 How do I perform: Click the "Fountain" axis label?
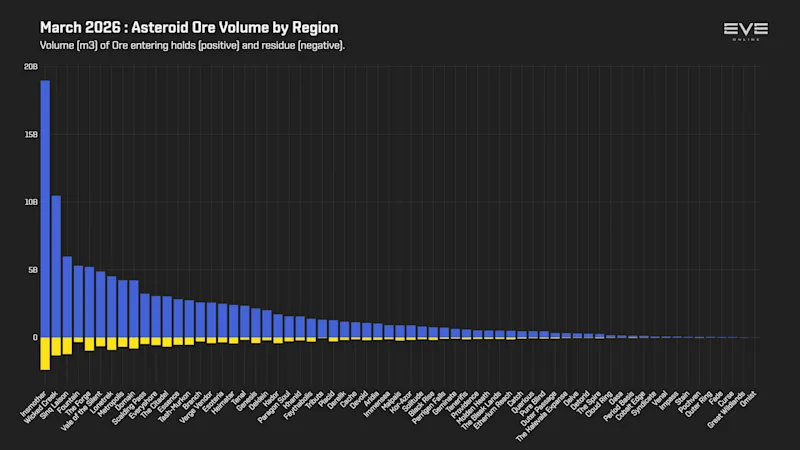[68, 403]
